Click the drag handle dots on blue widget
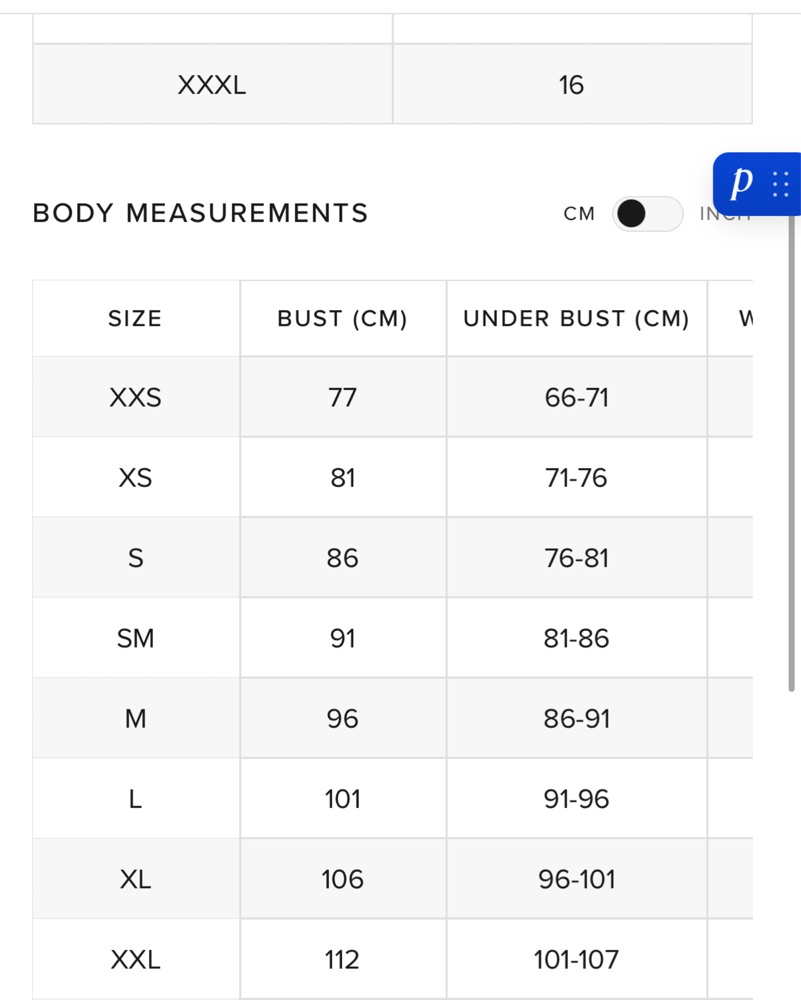 click(x=781, y=184)
